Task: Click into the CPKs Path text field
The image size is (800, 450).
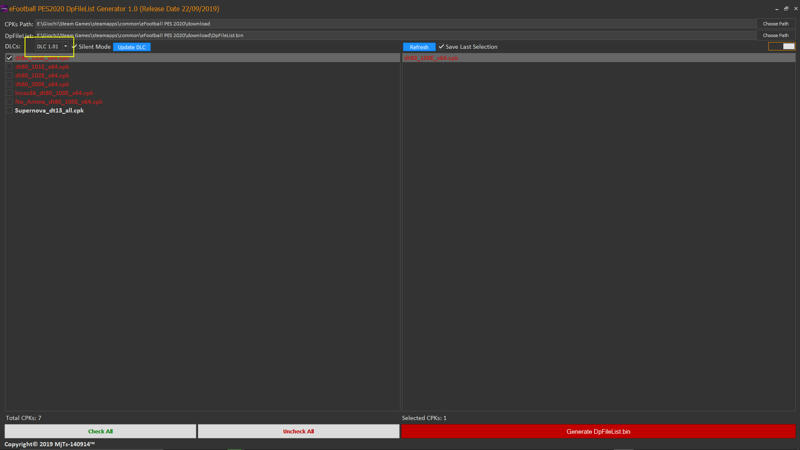Action: [395, 24]
